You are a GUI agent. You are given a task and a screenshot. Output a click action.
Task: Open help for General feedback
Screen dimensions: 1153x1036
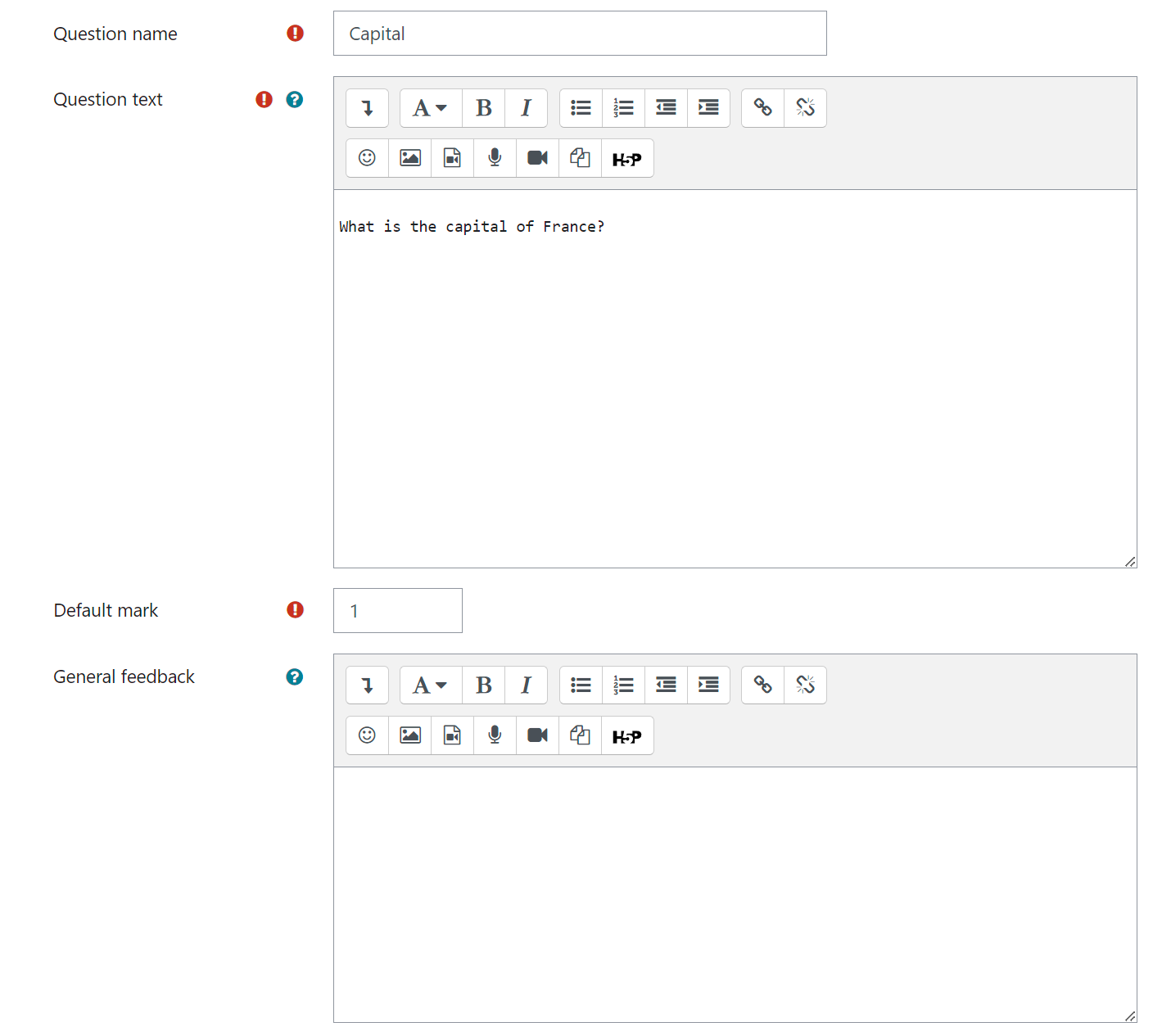click(x=295, y=676)
